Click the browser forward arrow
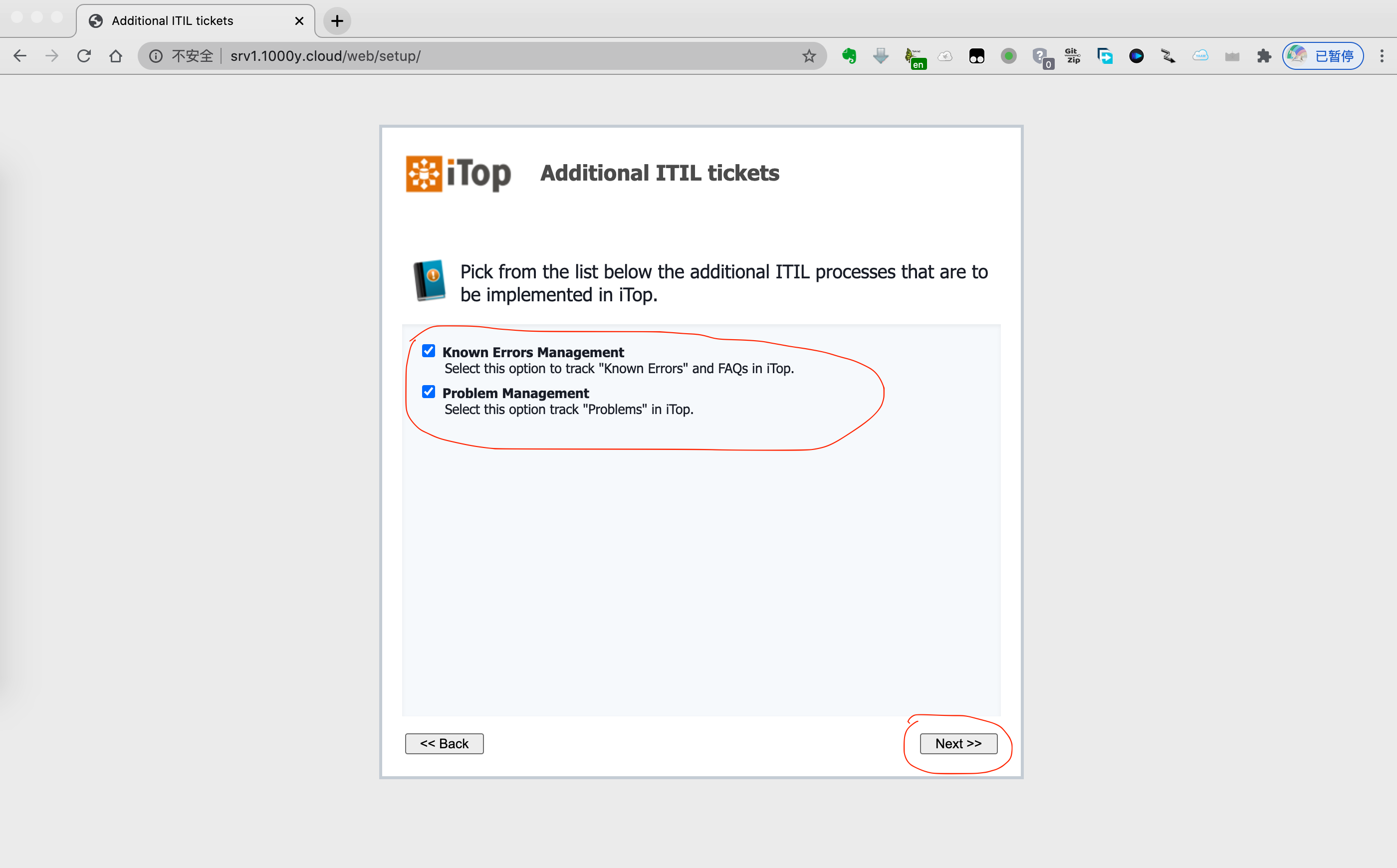The height and width of the screenshot is (868, 1397). coord(52,56)
